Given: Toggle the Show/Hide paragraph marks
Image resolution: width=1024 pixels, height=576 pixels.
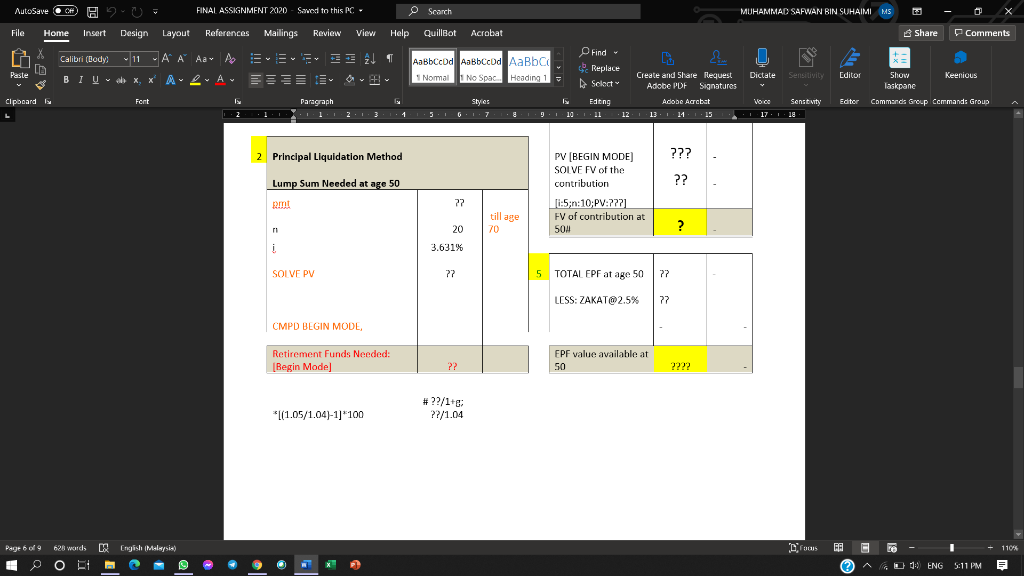Looking at the screenshot, I should [x=390, y=58].
